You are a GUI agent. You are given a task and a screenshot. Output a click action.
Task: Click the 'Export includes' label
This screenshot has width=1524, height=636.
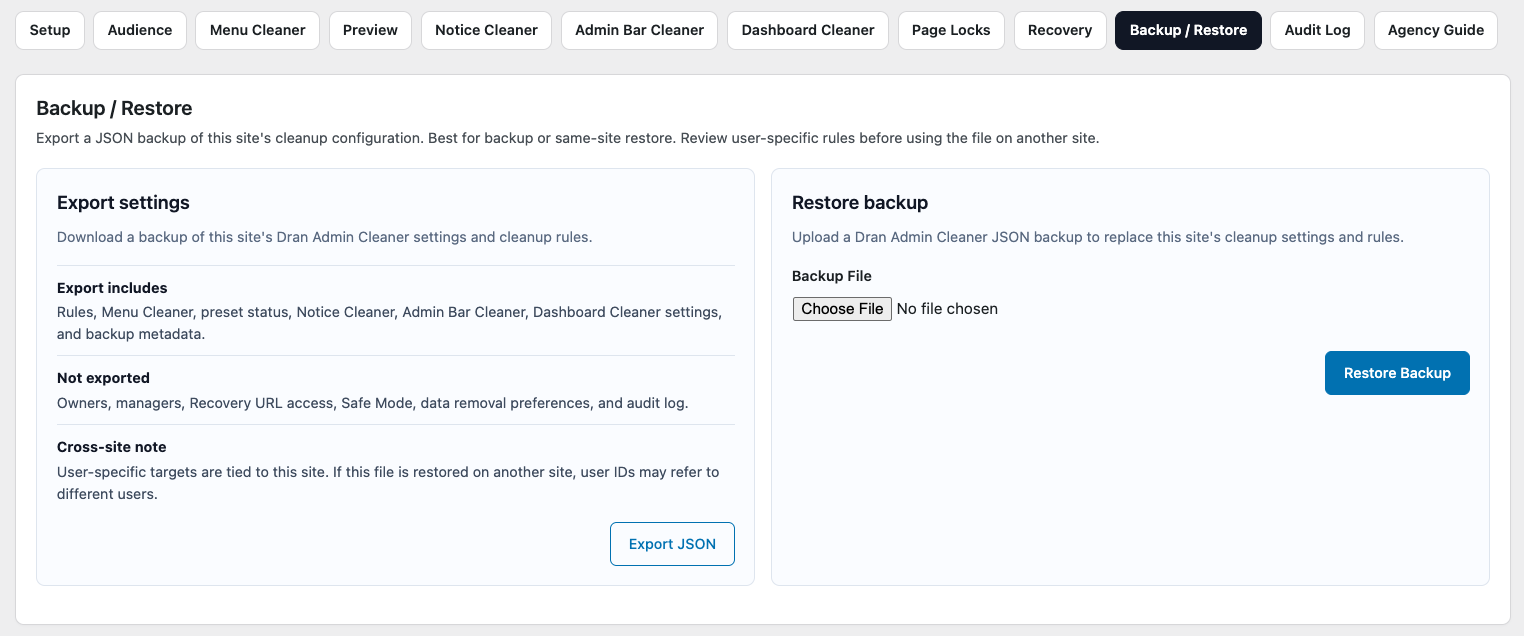pyautogui.click(x=112, y=288)
